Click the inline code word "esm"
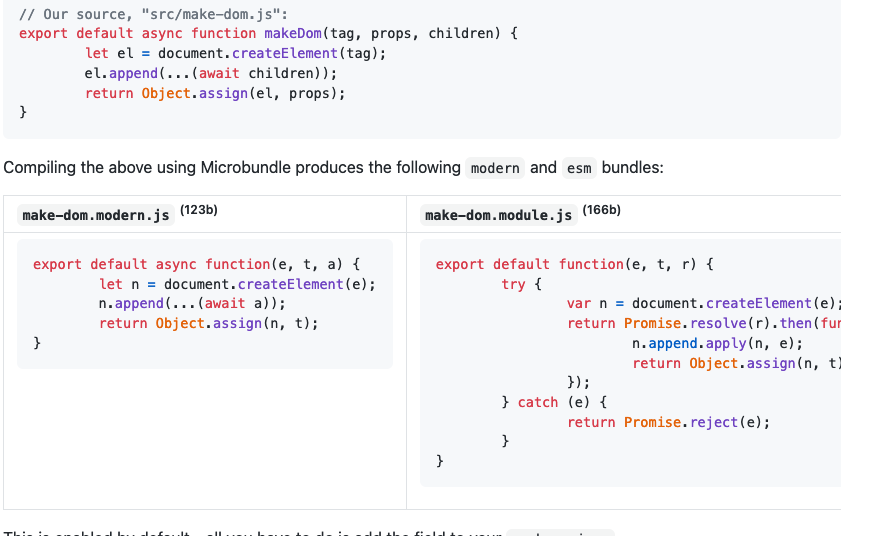Image resolution: width=871 pixels, height=536 pixels. point(579,168)
